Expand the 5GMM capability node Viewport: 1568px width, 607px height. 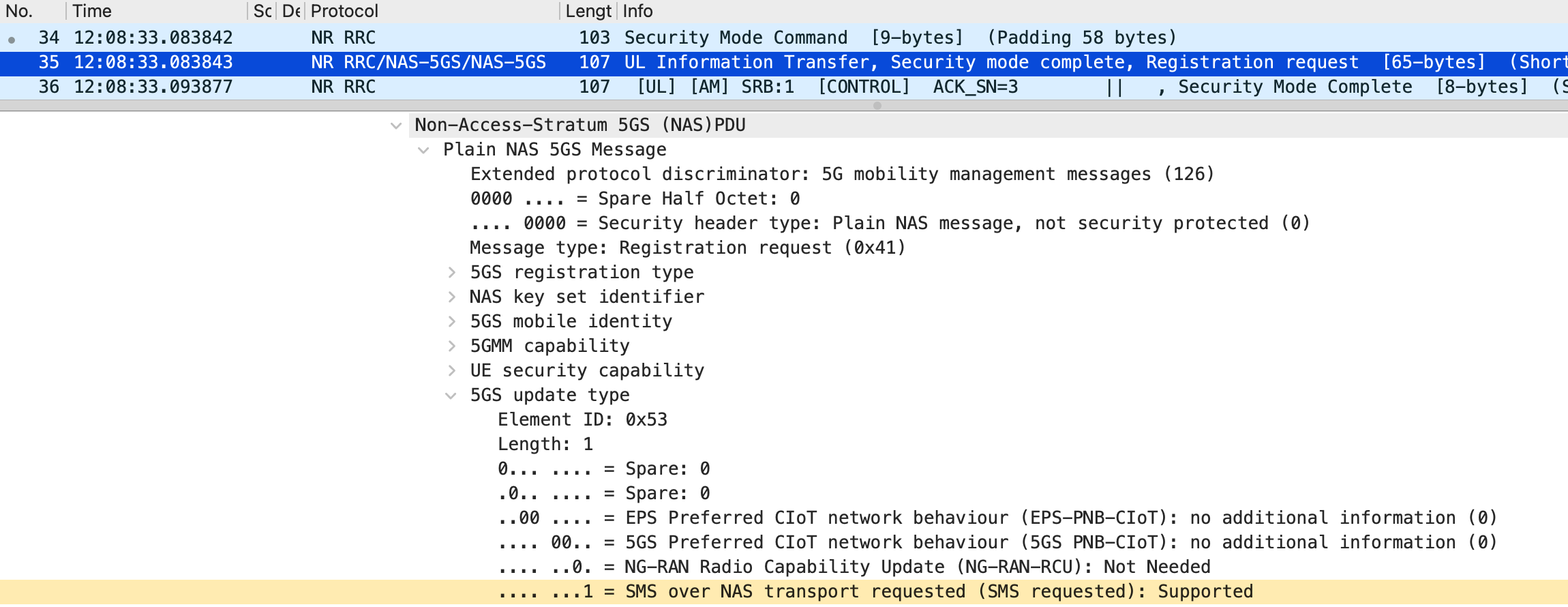(x=451, y=346)
